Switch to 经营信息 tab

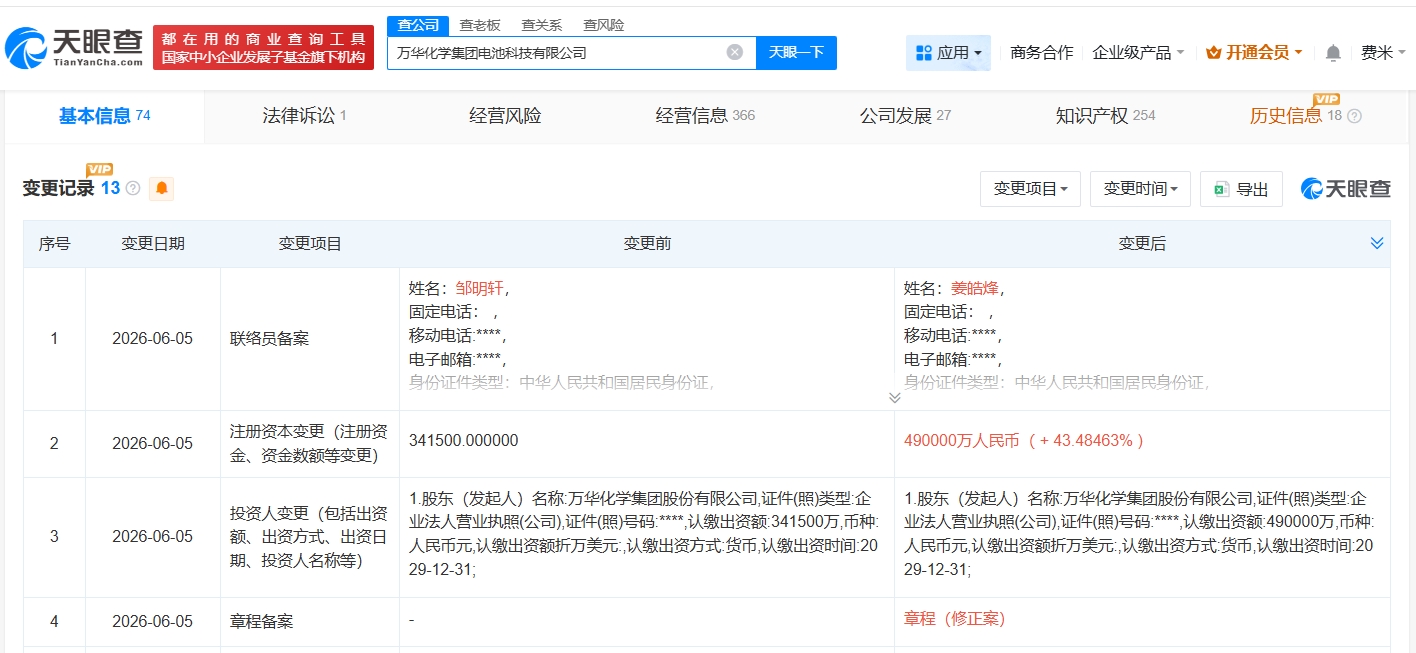point(705,116)
